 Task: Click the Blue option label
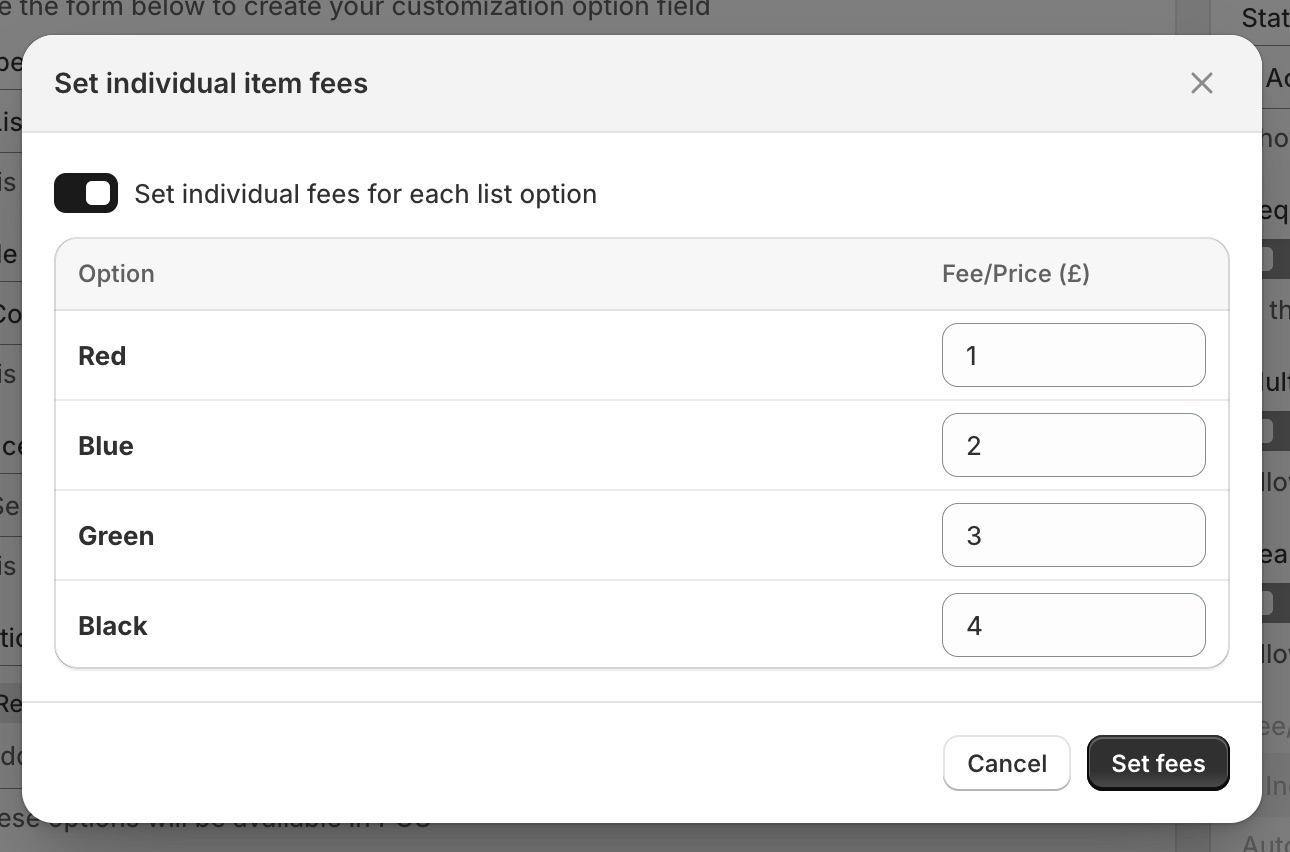click(105, 446)
